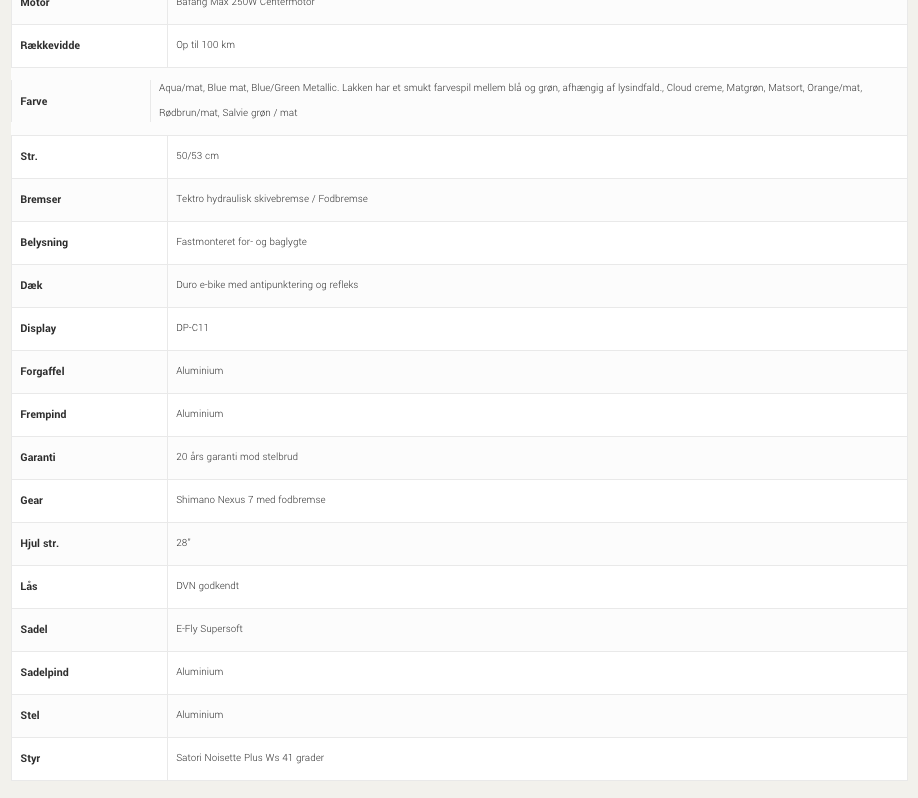Select the '50/53 cm' size value
The height and width of the screenshot is (798, 918).
[x=197, y=156]
